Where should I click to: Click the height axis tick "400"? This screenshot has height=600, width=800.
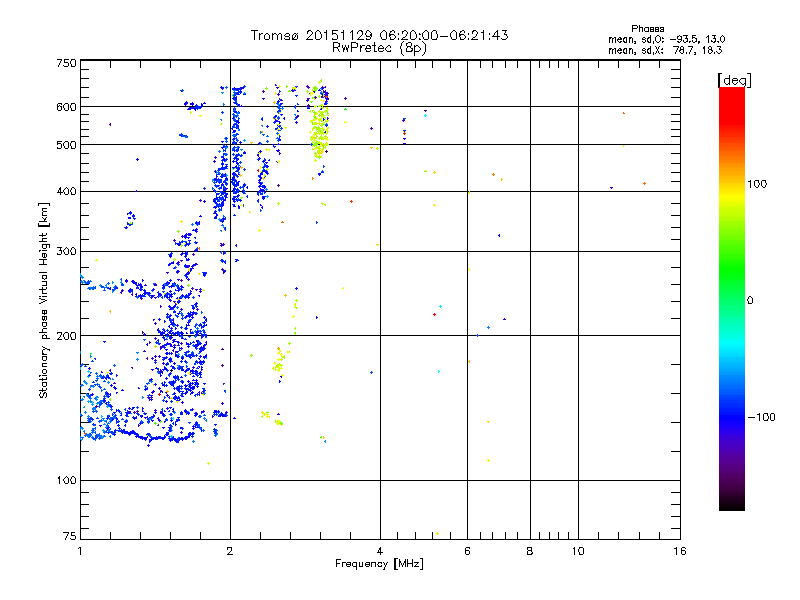click(66, 192)
